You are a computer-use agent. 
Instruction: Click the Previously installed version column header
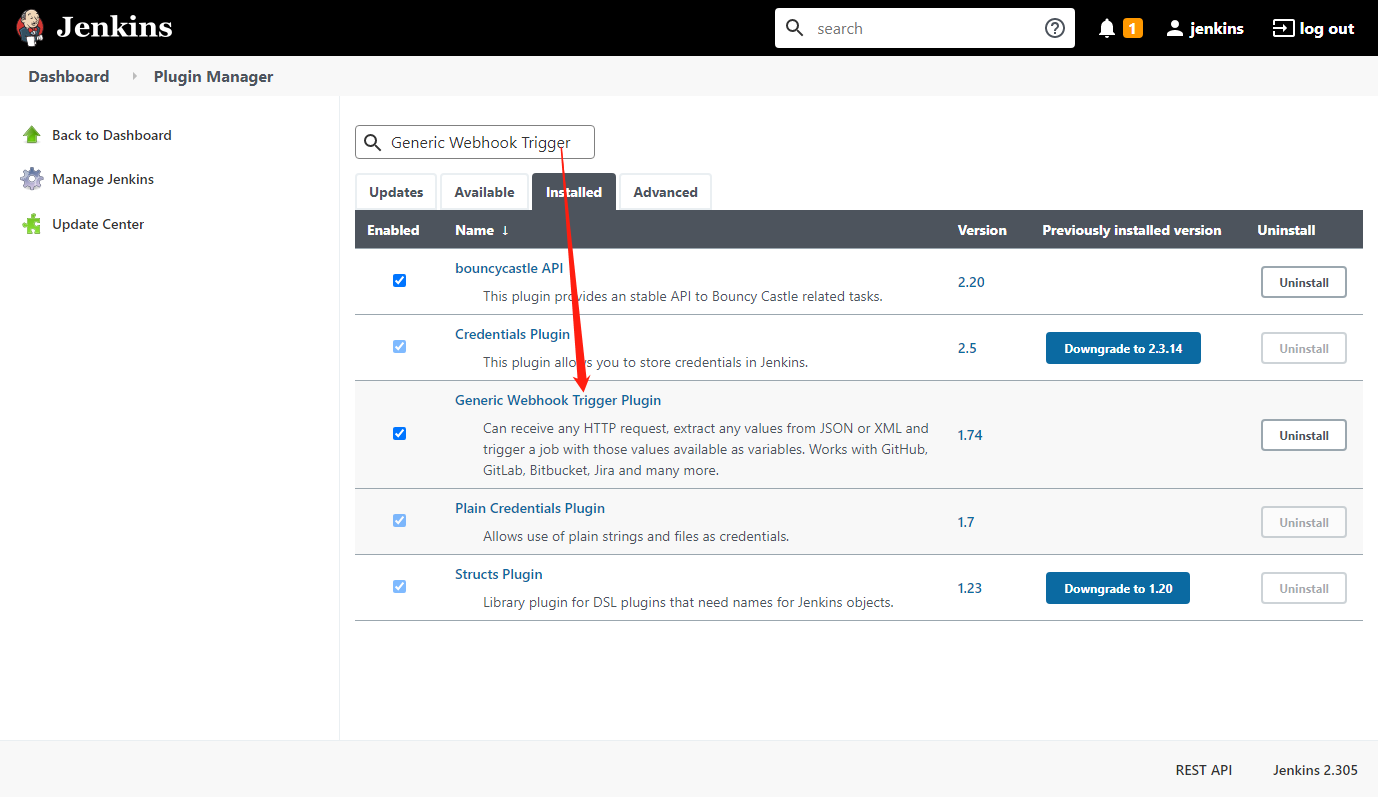coord(1132,230)
